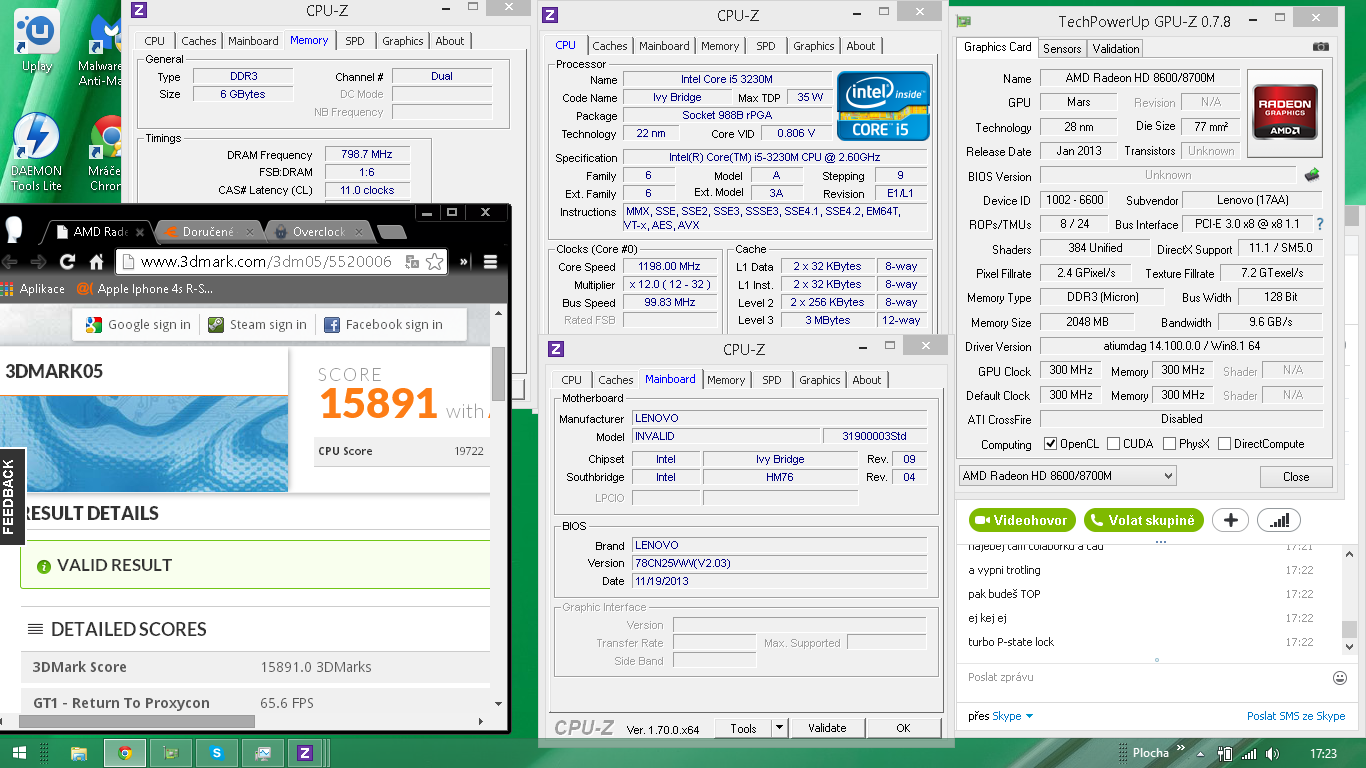Toggle the PhysX checkbox in GPU-Z
Image resolution: width=1366 pixels, height=768 pixels.
pos(1169,444)
